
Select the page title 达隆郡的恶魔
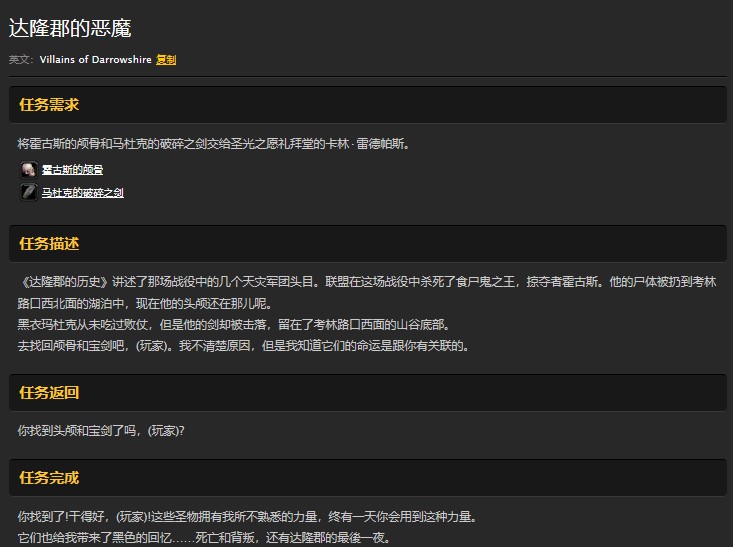70,28
